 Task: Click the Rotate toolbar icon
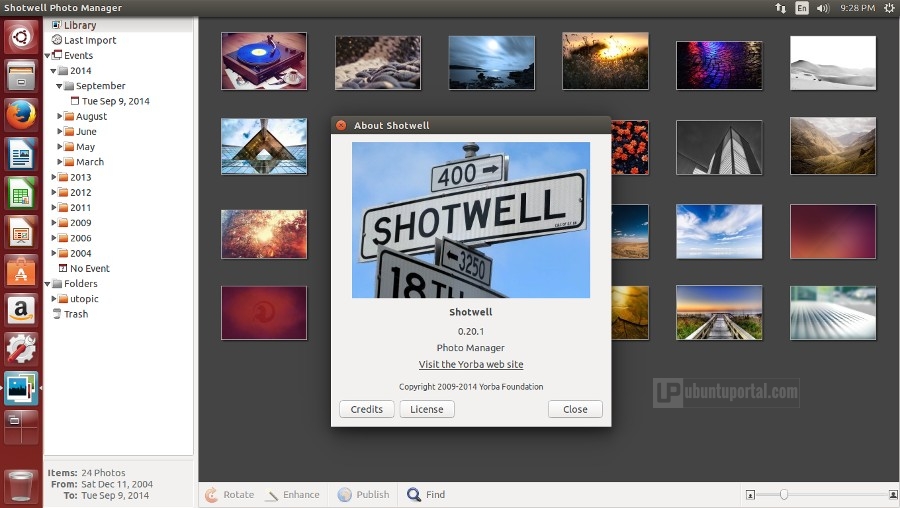click(x=211, y=495)
